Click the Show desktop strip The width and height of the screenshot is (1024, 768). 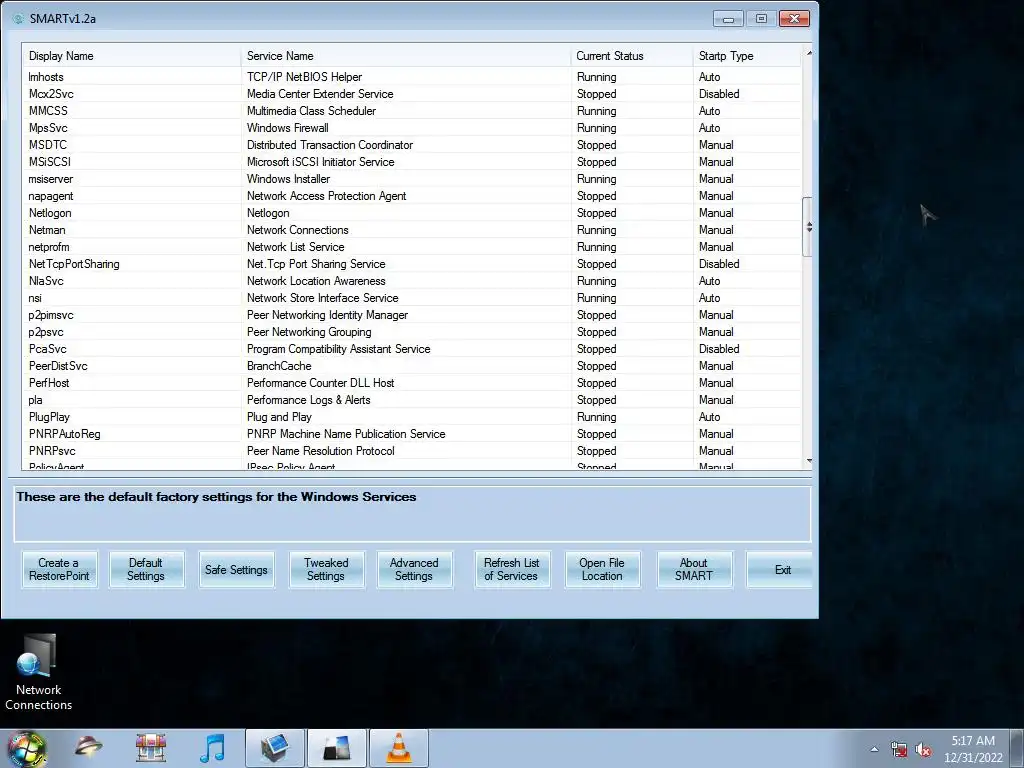pos(1016,749)
